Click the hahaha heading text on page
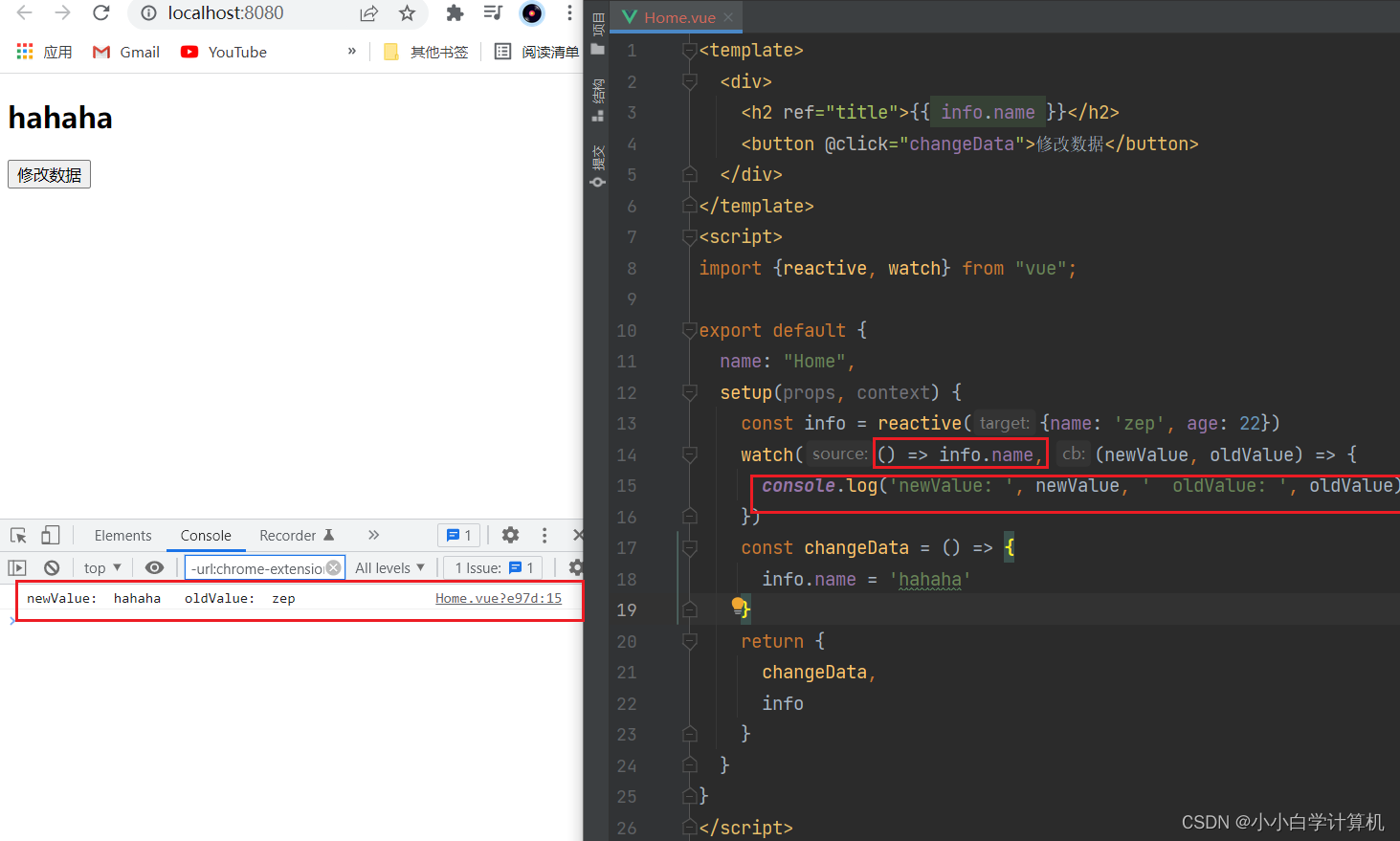 [x=60, y=118]
